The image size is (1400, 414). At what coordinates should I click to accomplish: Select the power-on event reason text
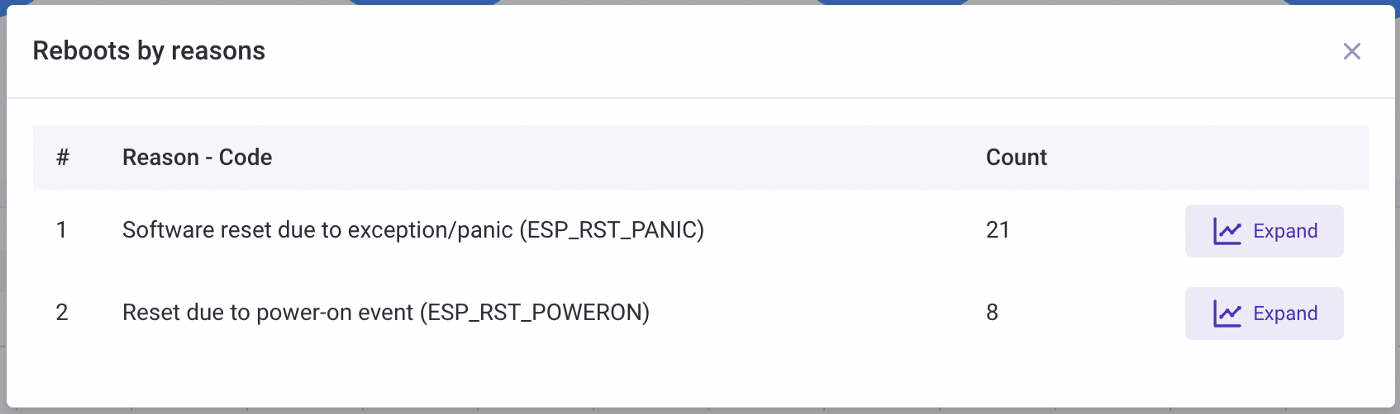point(386,313)
